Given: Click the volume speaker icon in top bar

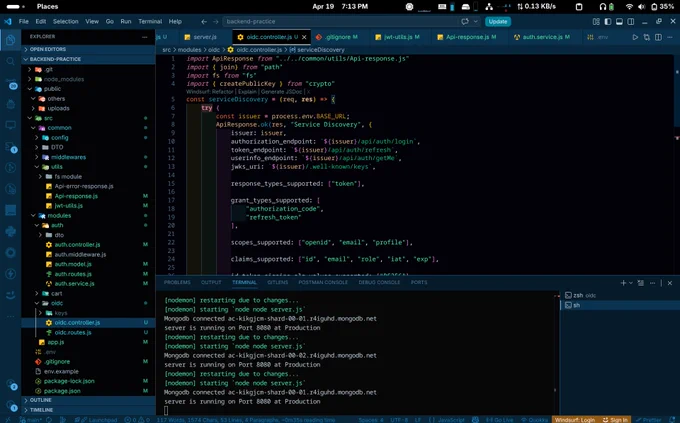Looking at the screenshot, I should 642,7.
